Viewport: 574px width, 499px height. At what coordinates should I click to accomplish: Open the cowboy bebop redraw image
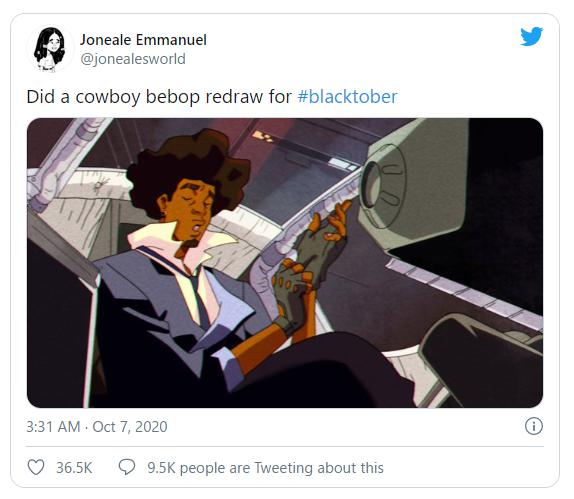(285, 262)
